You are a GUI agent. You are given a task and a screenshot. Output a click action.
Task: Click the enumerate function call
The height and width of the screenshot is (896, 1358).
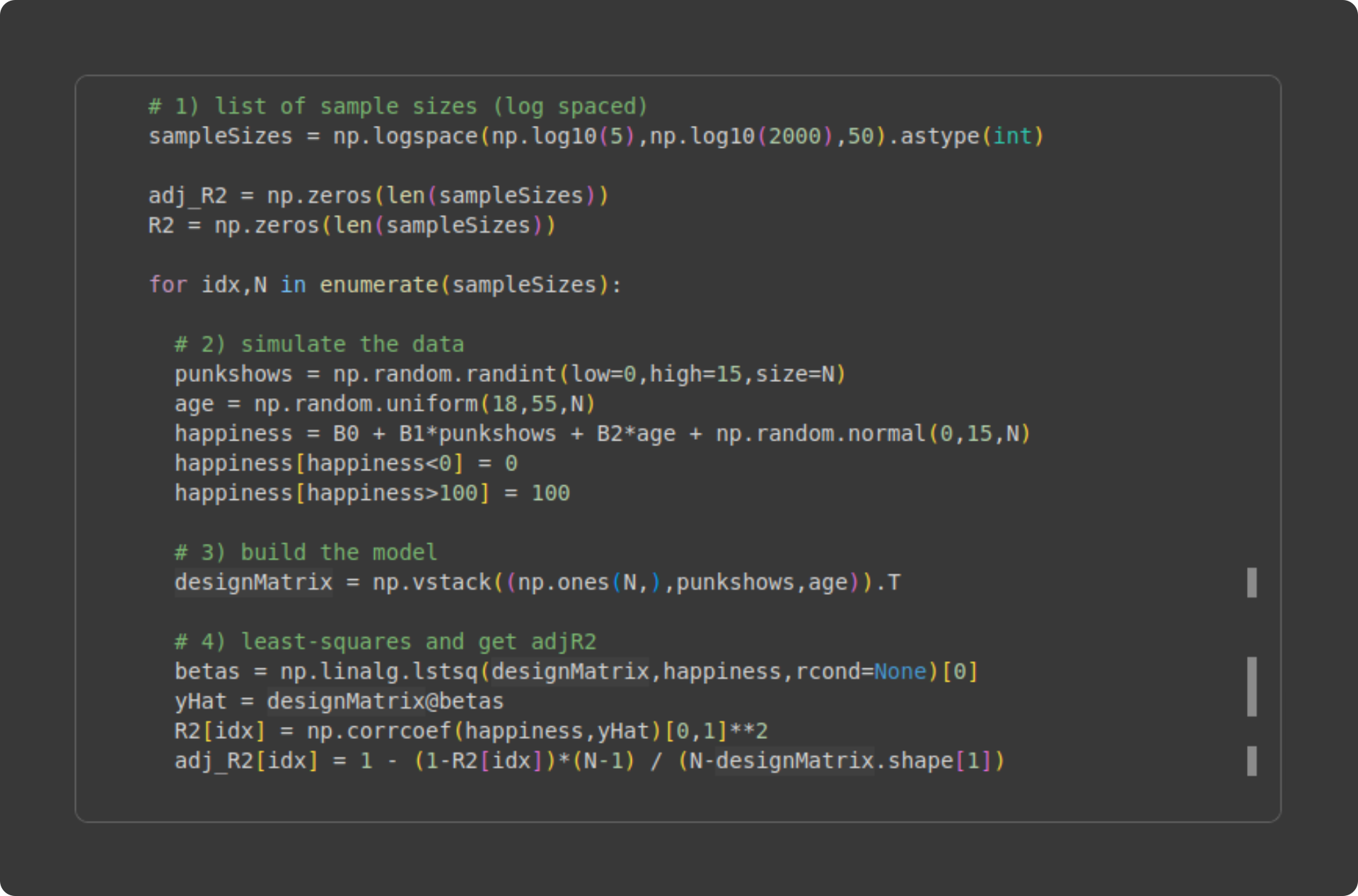click(x=378, y=284)
